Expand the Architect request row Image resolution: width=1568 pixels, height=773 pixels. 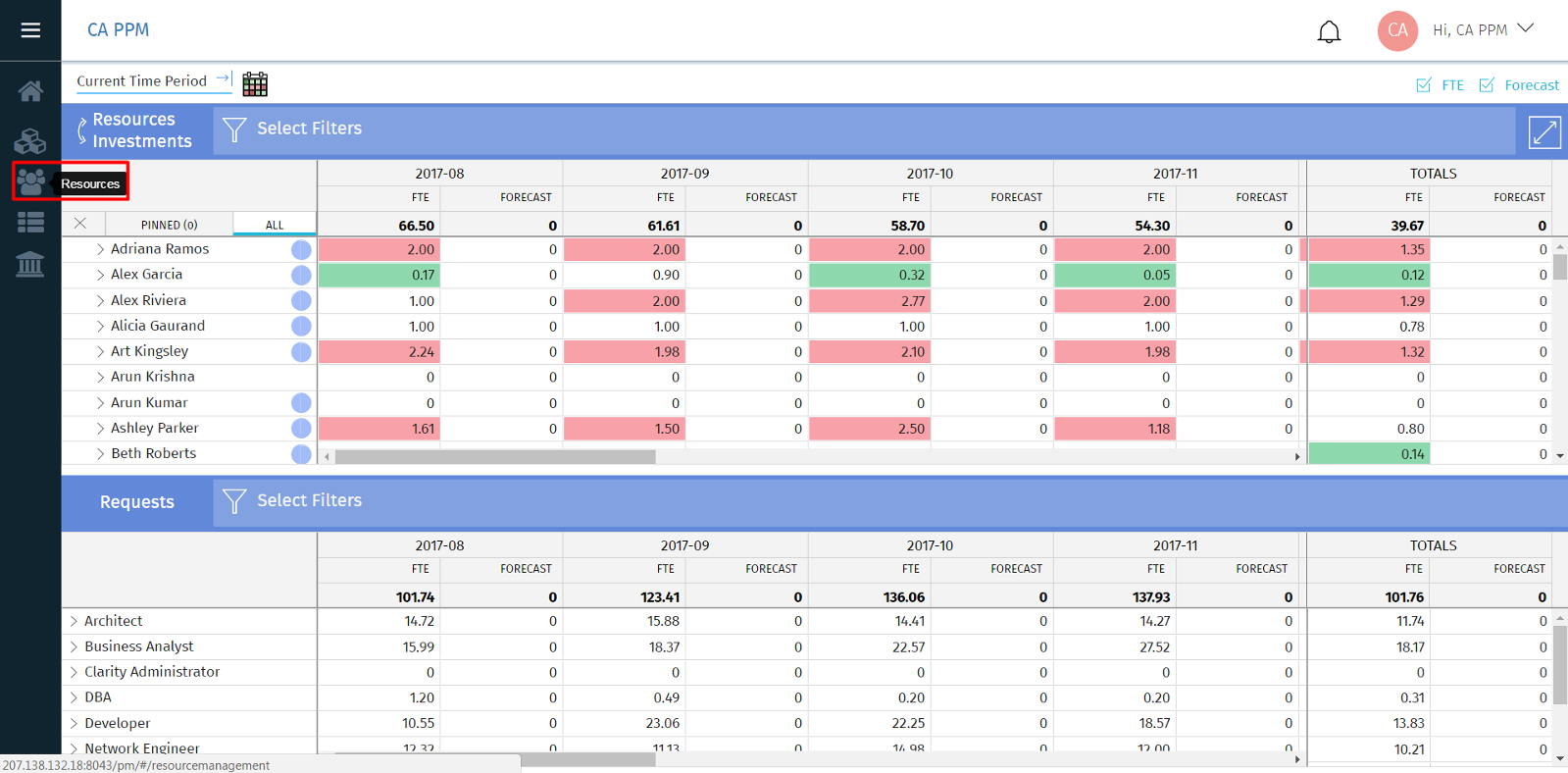click(74, 621)
